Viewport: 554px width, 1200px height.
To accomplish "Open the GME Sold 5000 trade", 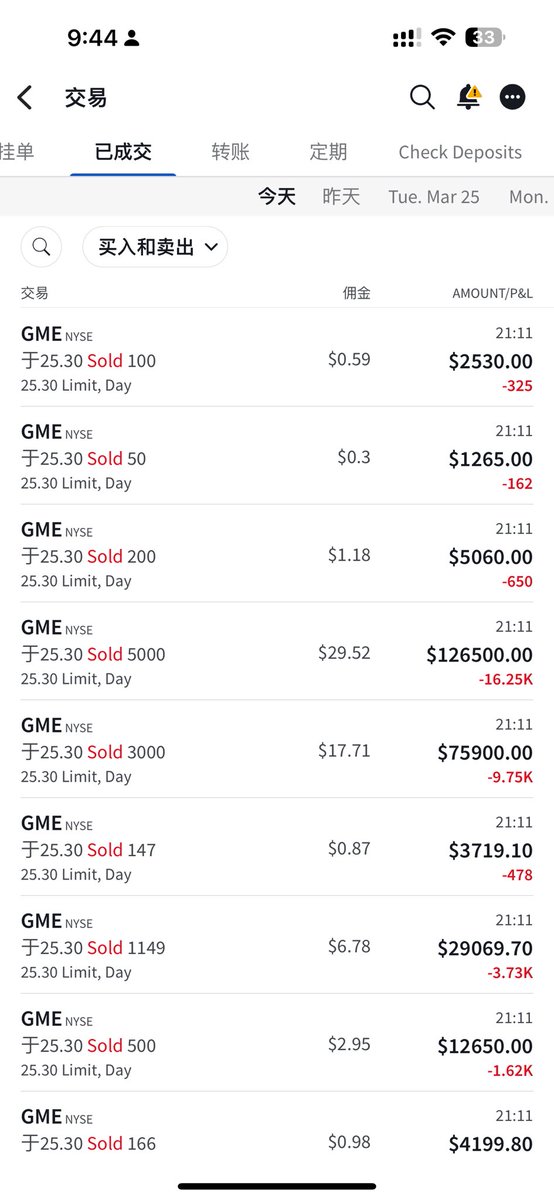I will pos(277,651).
